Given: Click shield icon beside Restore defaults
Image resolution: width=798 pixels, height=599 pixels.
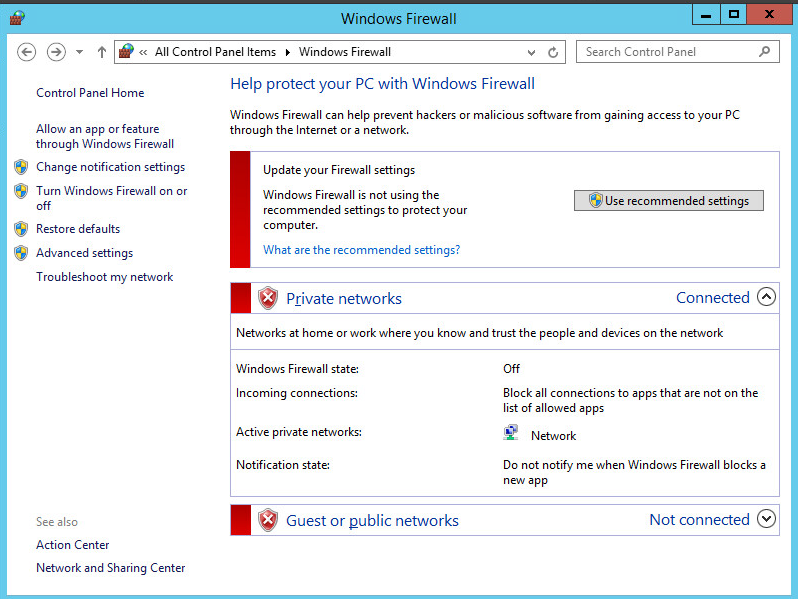Looking at the screenshot, I should pyautogui.click(x=21, y=229).
